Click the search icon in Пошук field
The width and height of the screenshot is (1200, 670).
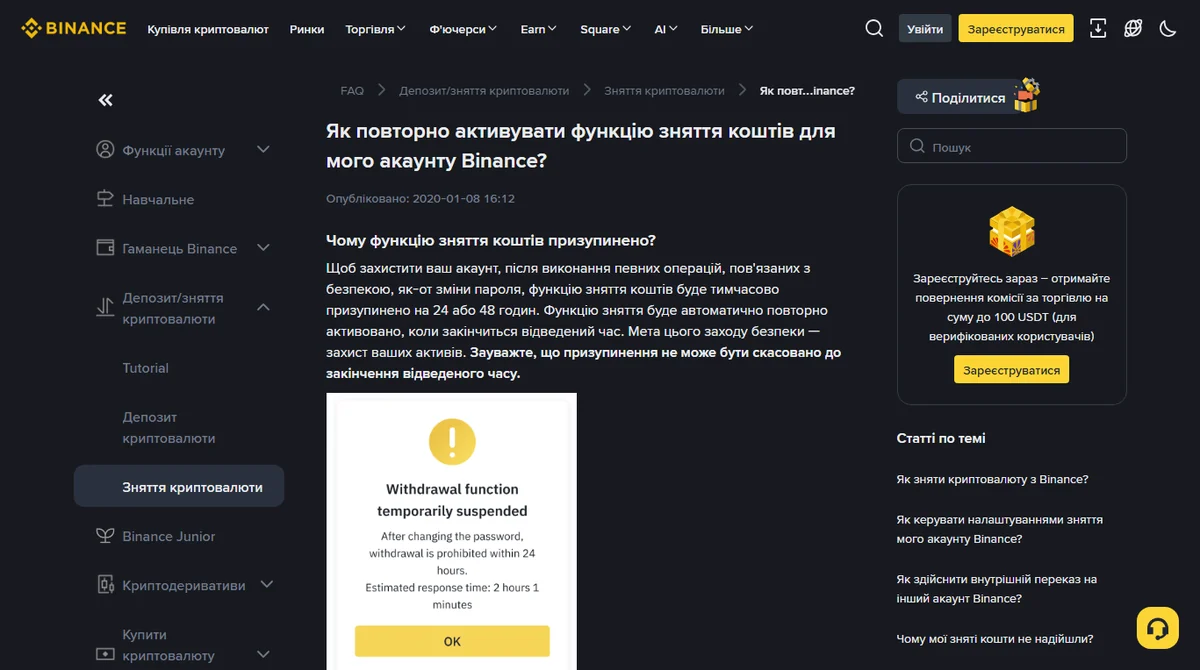click(x=917, y=147)
